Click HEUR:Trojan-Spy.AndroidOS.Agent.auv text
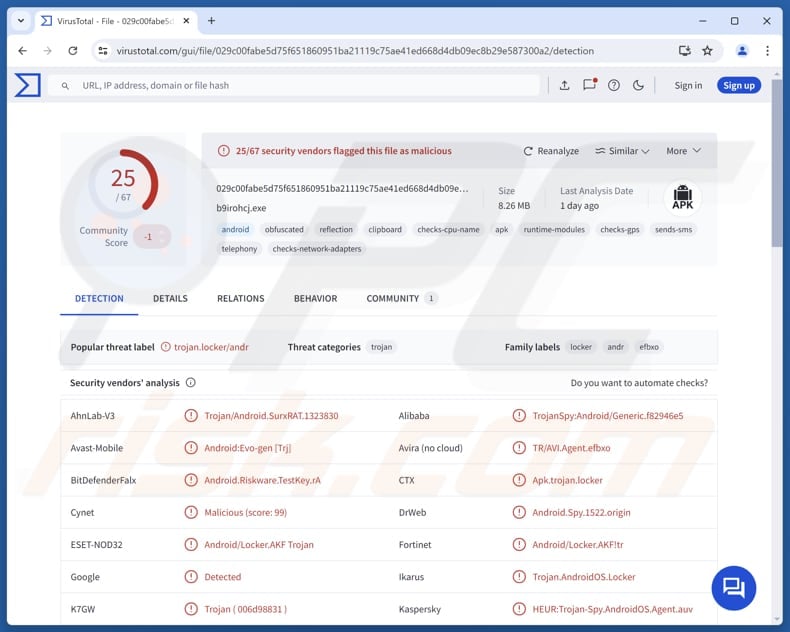790x632 pixels. [613, 609]
